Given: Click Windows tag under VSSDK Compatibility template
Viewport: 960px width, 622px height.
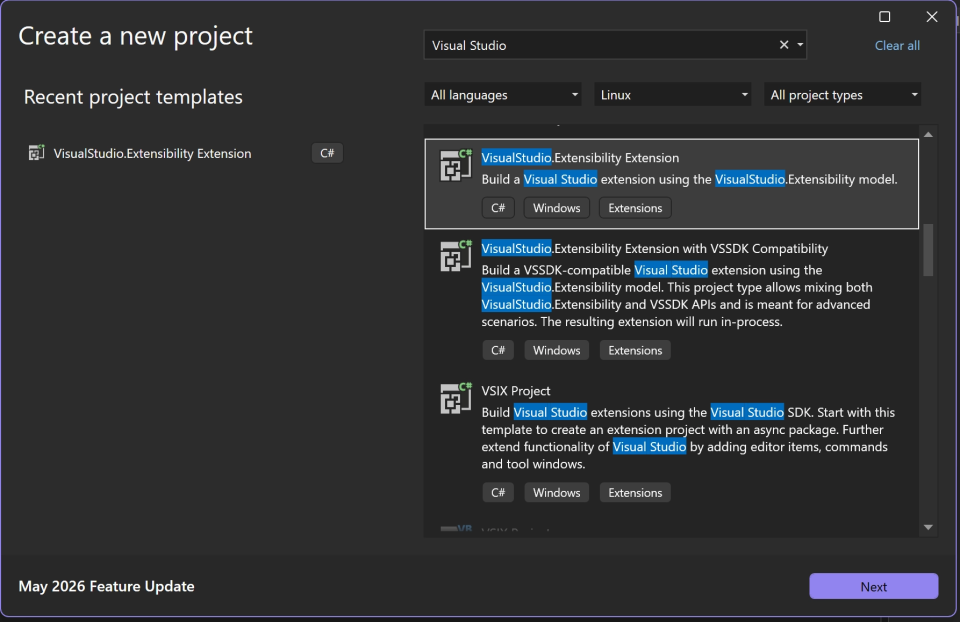Looking at the screenshot, I should click(557, 350).
